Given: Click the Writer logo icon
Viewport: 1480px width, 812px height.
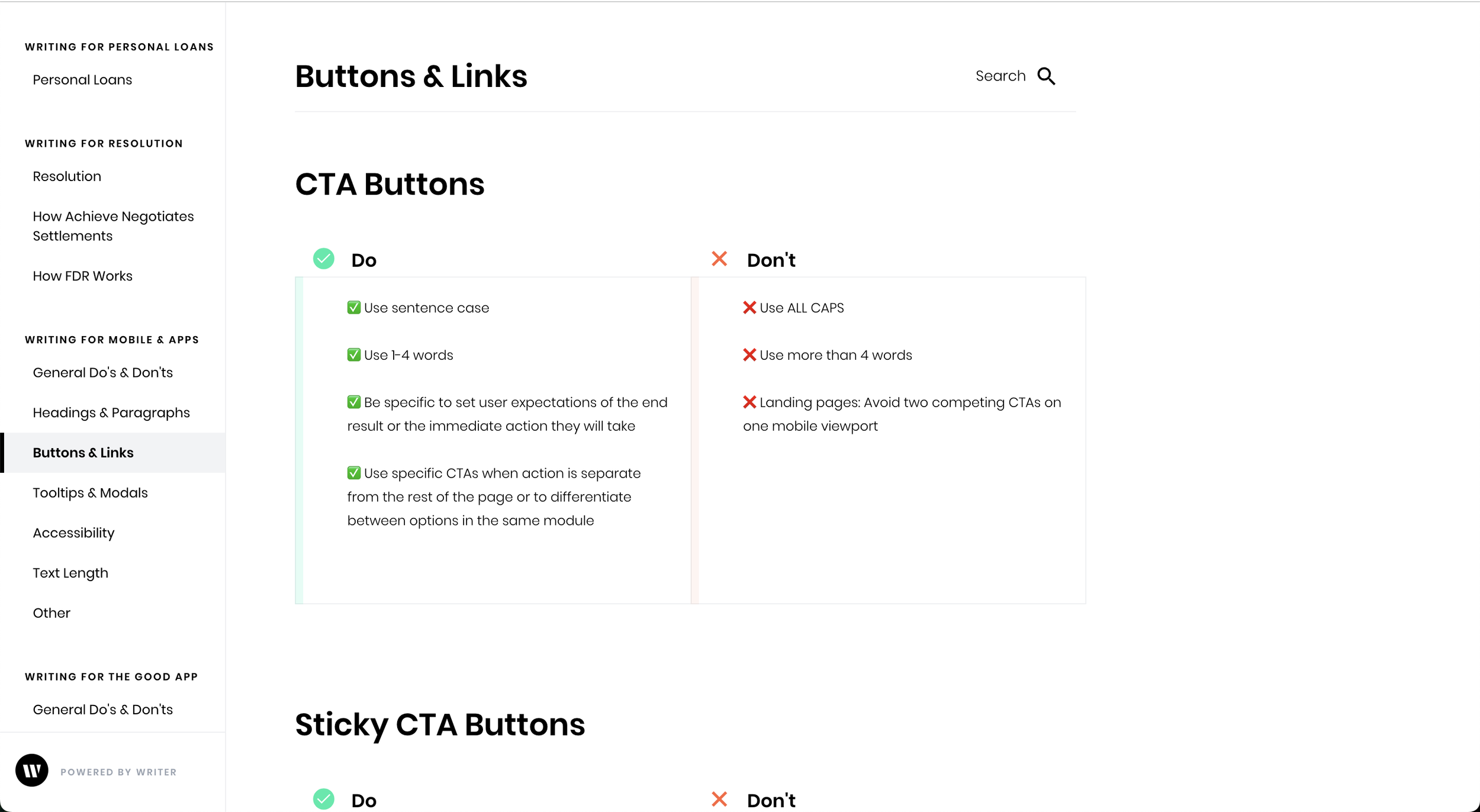Looking at the screenshot, I should tap(32, 770).
